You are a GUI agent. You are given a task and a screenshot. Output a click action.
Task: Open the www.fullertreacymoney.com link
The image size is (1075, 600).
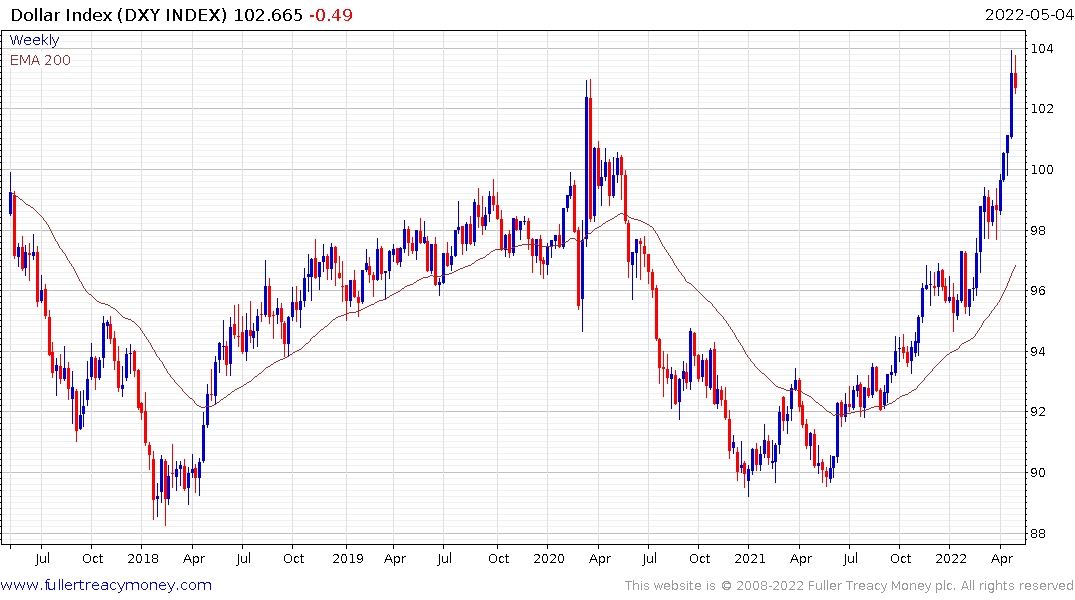106,585
